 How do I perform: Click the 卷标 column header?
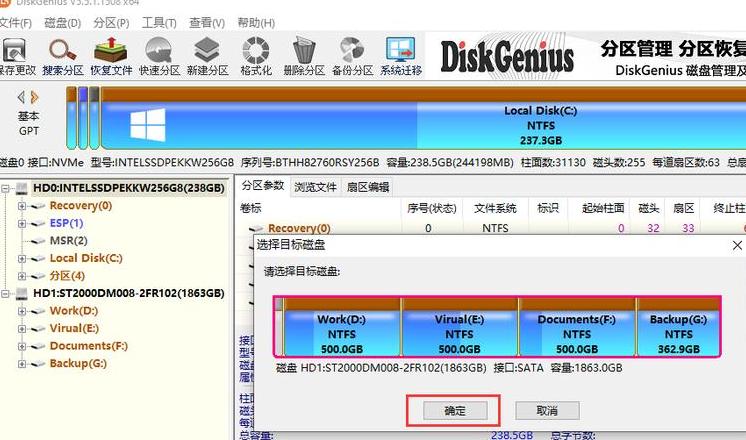pyautogui.click(x=251, y=208)
